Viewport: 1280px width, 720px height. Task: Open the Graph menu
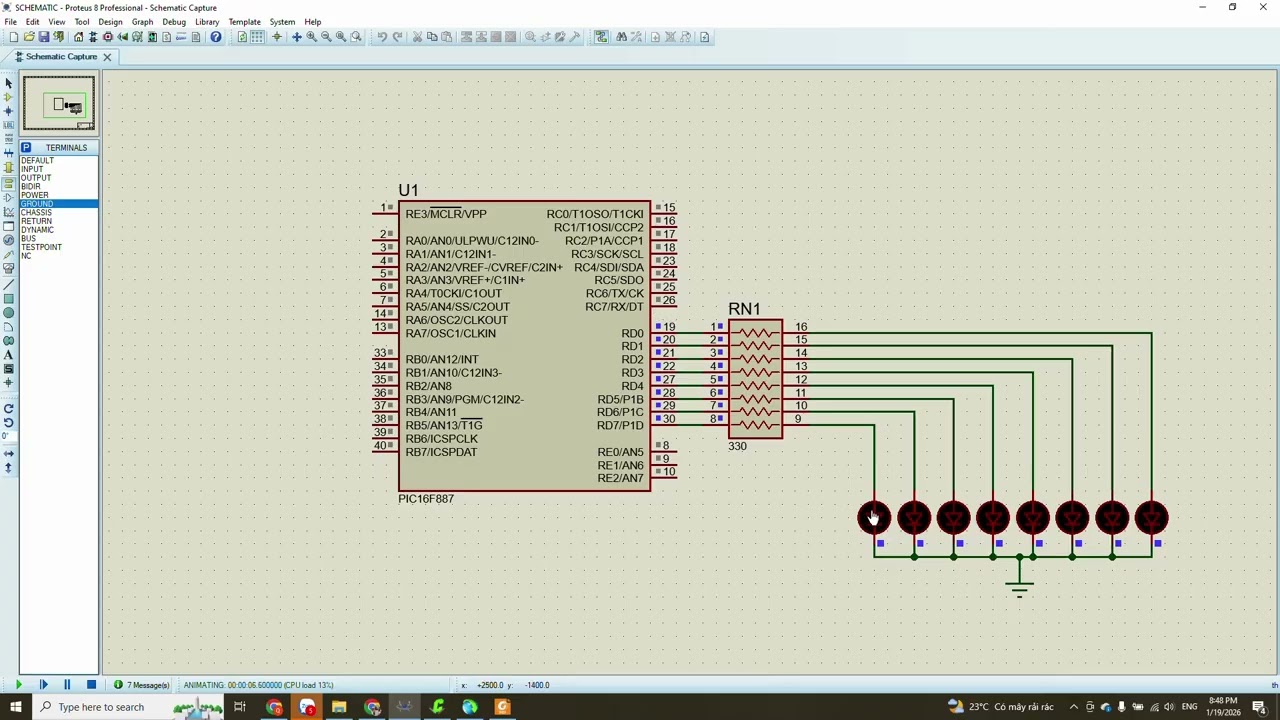click(x=142, y=22)
